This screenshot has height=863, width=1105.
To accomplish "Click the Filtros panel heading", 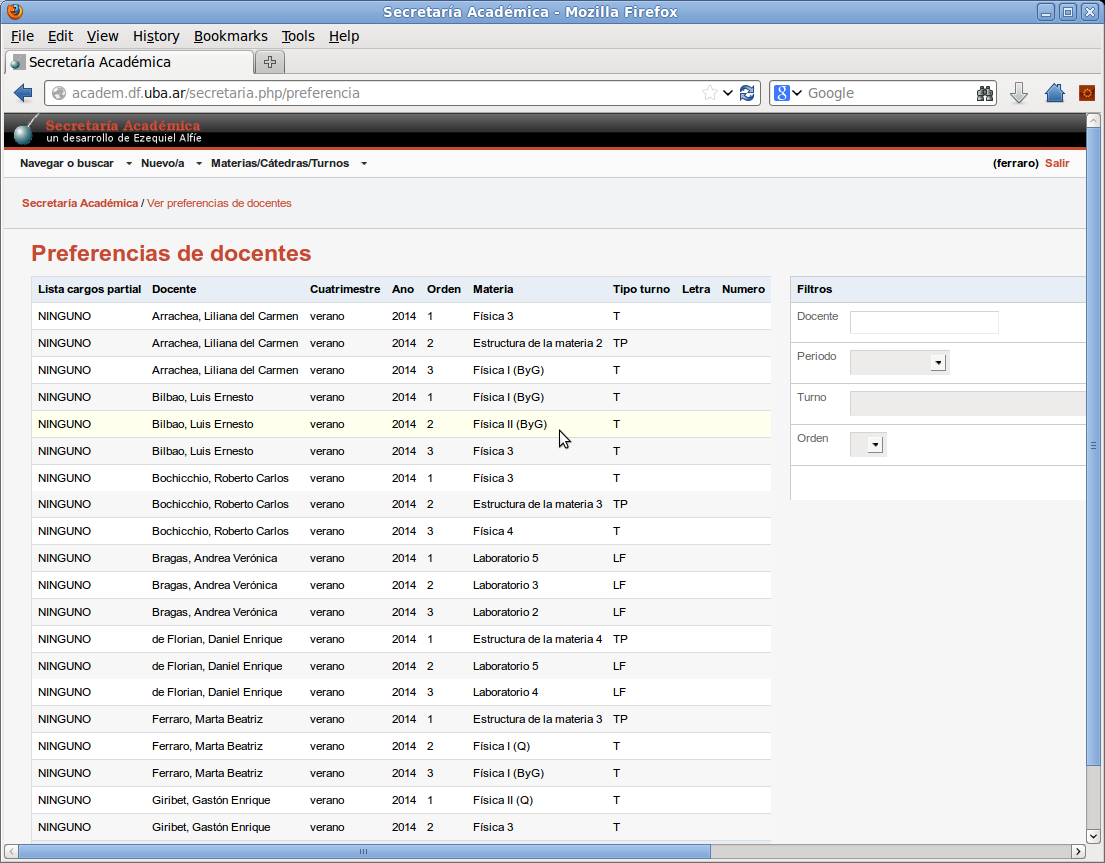I will [814, 290].
